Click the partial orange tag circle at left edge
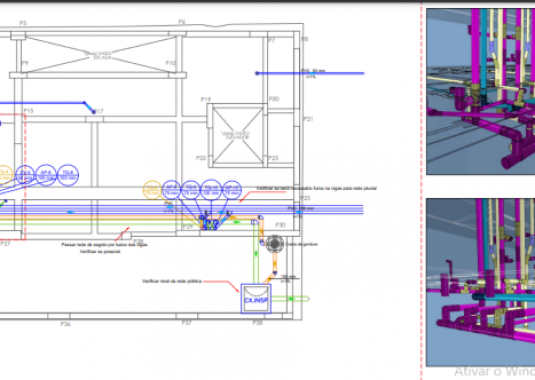The width and height of the screenshot is (535, 380). pyautogui.click(x=5, y=174)
